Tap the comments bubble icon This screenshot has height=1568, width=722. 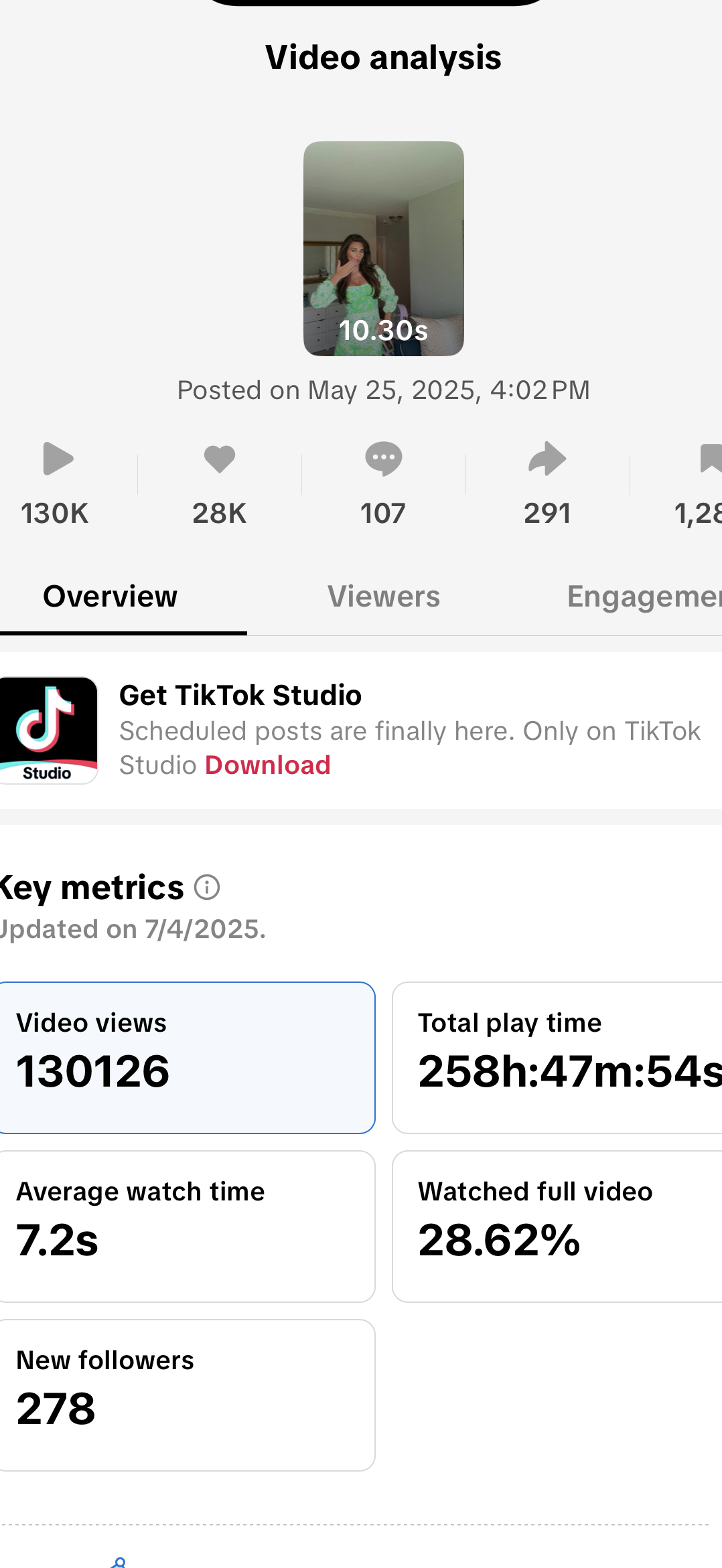click(383, 459)
